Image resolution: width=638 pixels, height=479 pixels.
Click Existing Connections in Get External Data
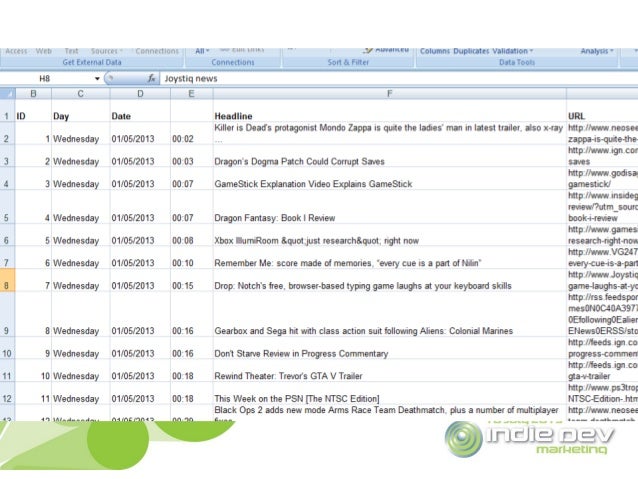157,51
